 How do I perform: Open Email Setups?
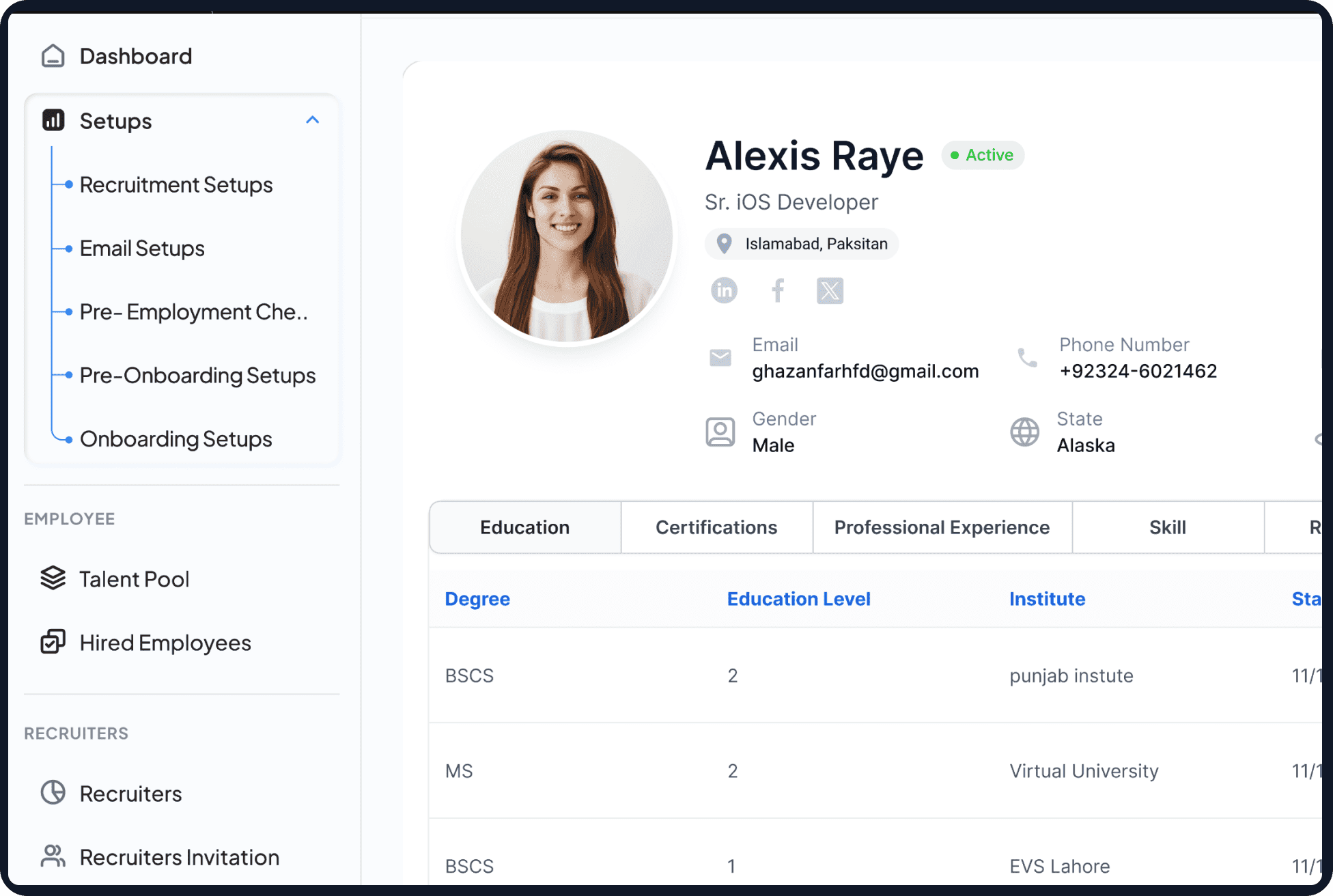(142, 248)
